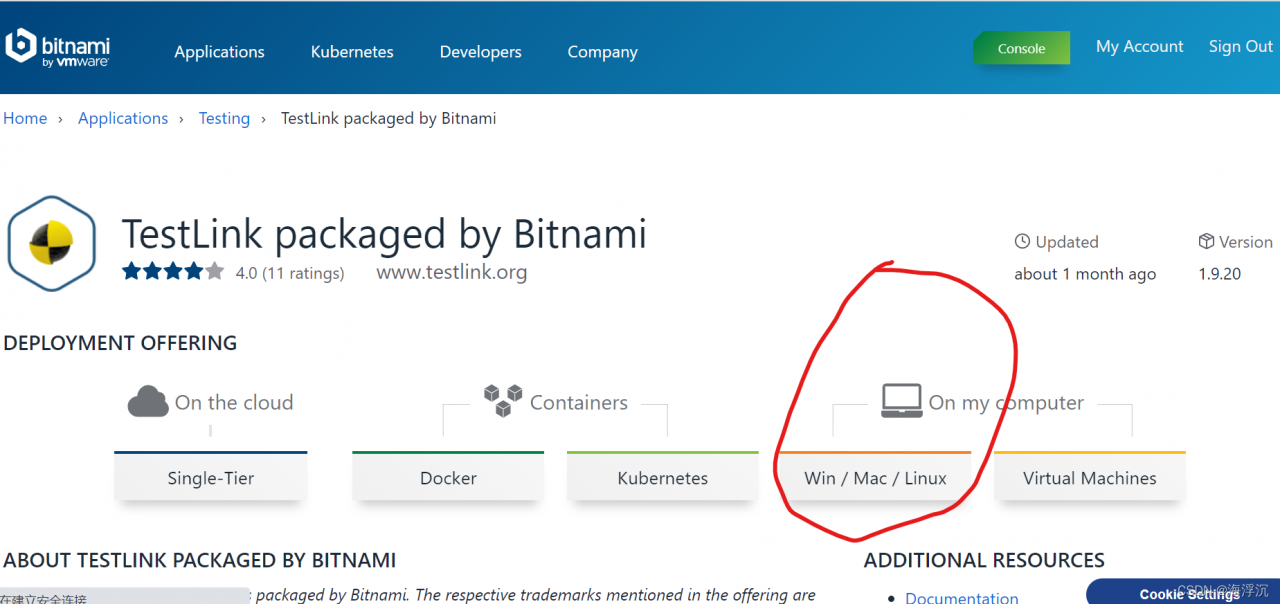Image resolution: width=1280 pixels, height=604 pixels.
Task: Click the version number 1.9.20
Action: [1220, 274]
